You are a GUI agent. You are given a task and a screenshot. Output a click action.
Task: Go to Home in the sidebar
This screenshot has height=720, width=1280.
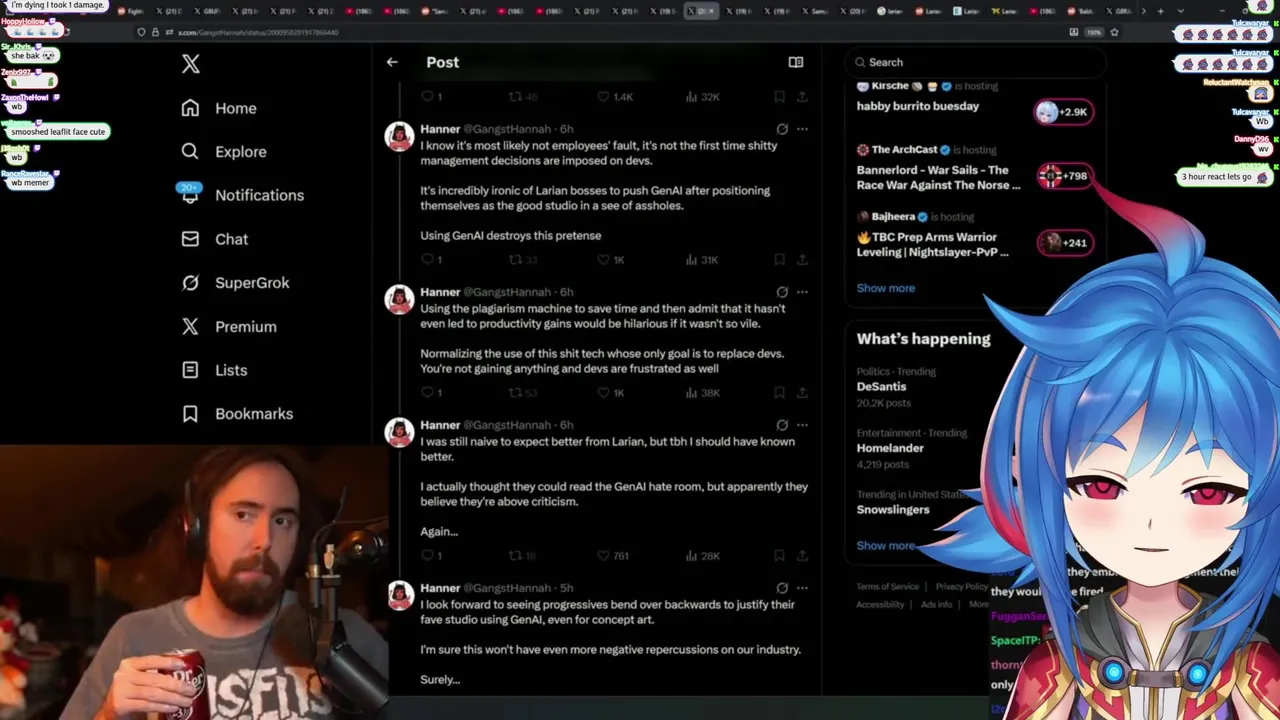[x=219, y=108]
